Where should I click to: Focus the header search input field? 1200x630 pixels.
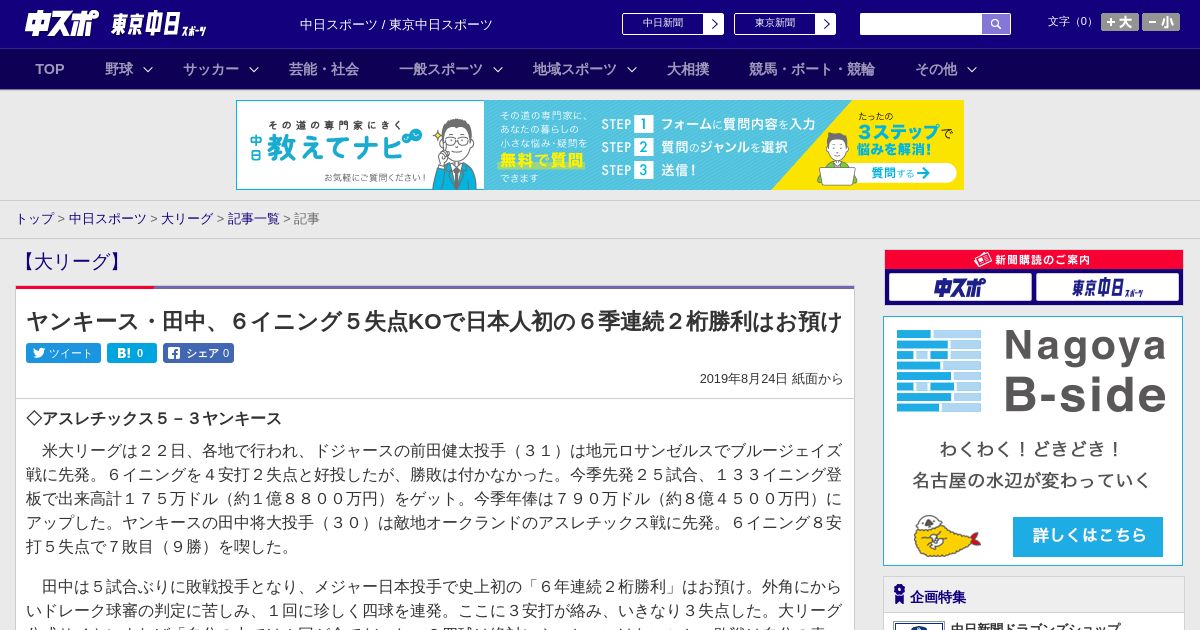point(921,24)
